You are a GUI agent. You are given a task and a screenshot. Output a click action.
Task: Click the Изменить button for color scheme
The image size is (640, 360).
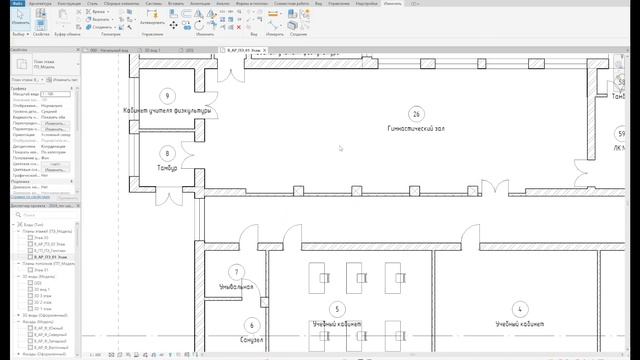pos(55,170)
